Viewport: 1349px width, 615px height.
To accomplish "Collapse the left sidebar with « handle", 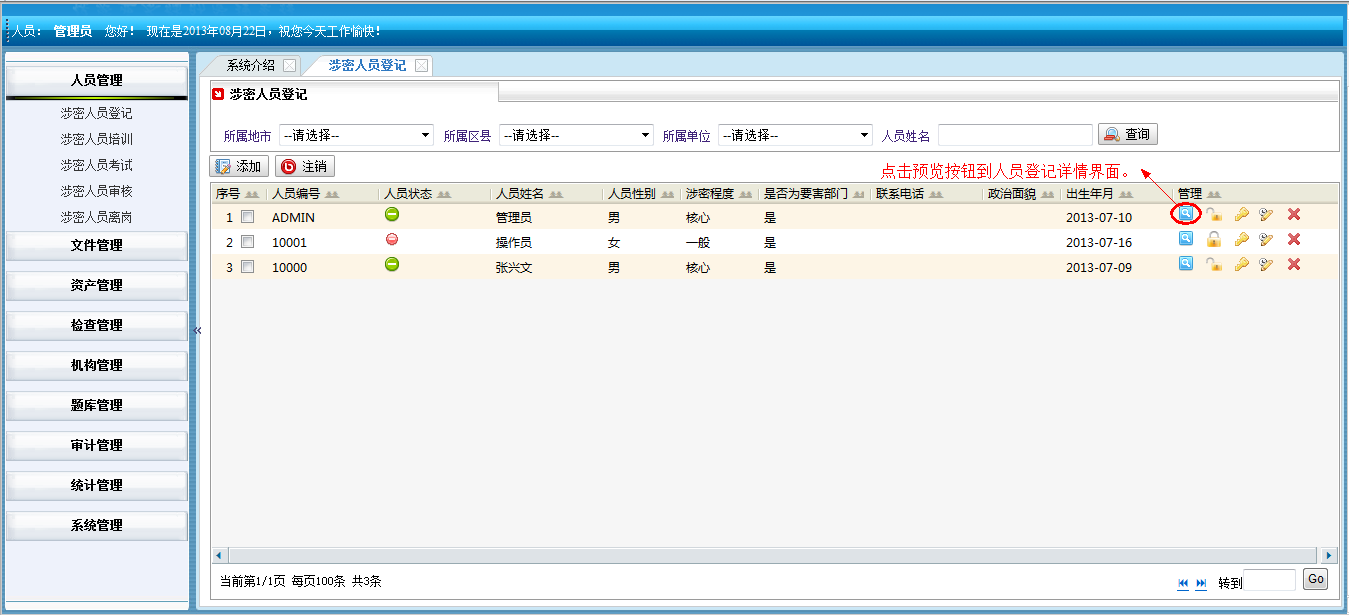I will click(197, 330).
